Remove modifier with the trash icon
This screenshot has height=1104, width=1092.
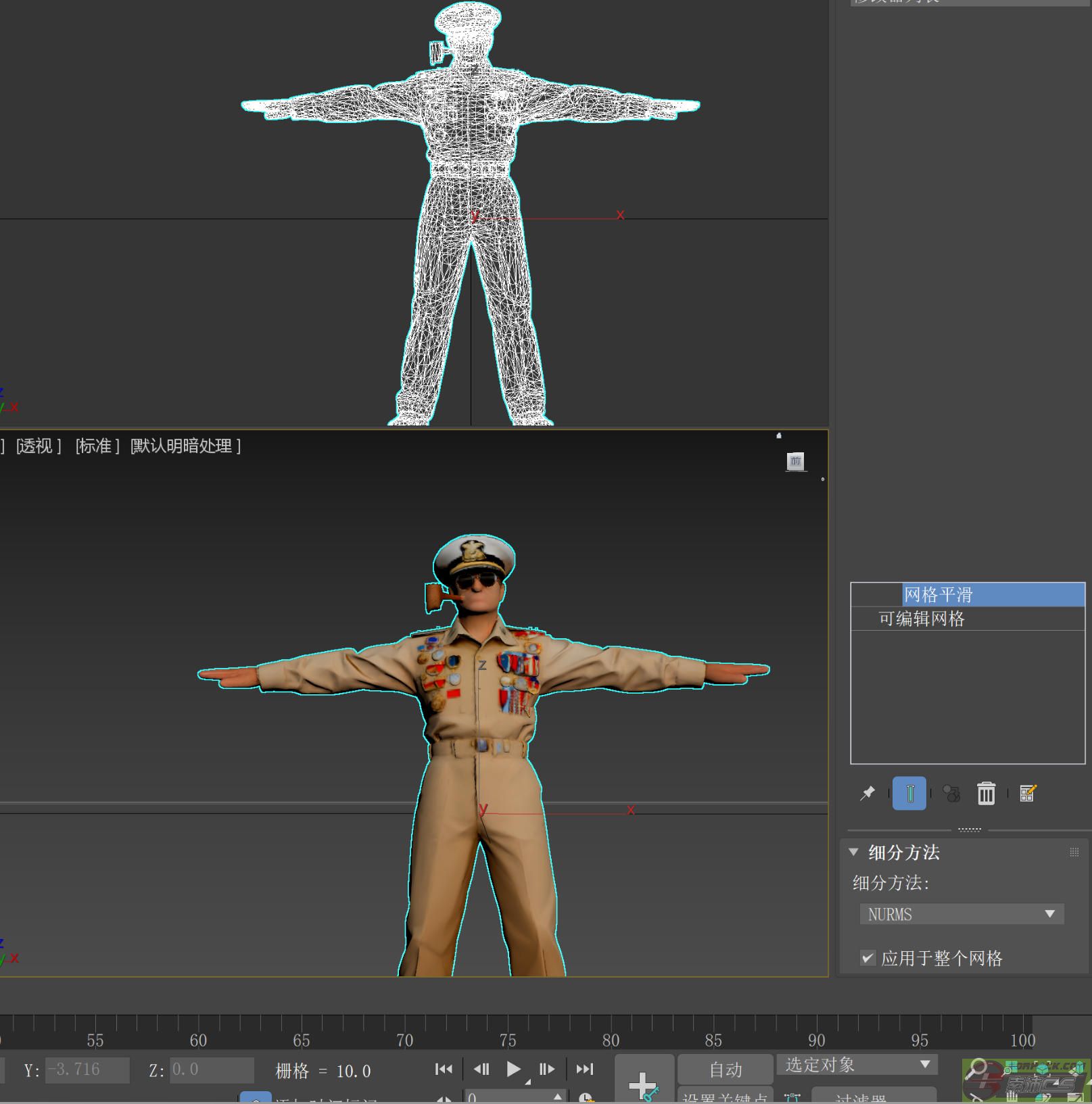point(986,793)
